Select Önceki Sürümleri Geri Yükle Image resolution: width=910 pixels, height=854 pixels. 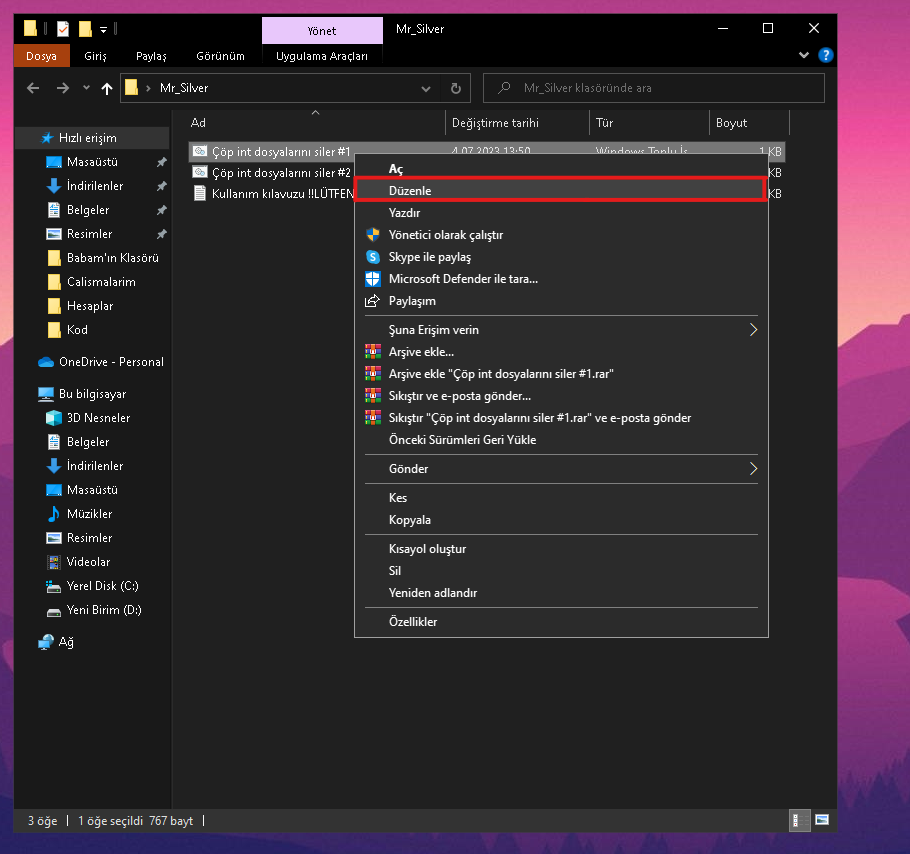point(561,440)
